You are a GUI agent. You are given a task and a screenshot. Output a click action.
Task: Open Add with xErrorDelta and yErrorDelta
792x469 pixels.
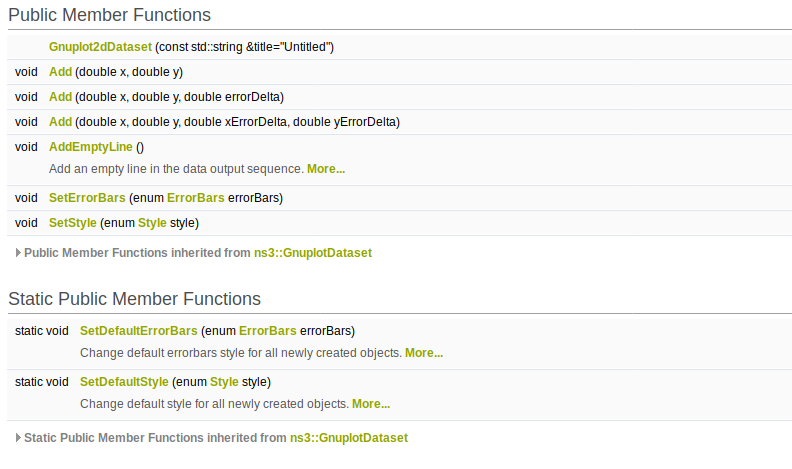60,122
